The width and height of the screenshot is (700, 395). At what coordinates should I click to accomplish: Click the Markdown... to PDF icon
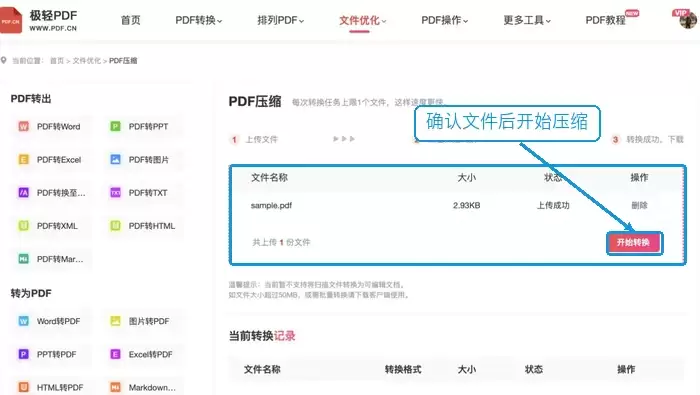point(115,387)
